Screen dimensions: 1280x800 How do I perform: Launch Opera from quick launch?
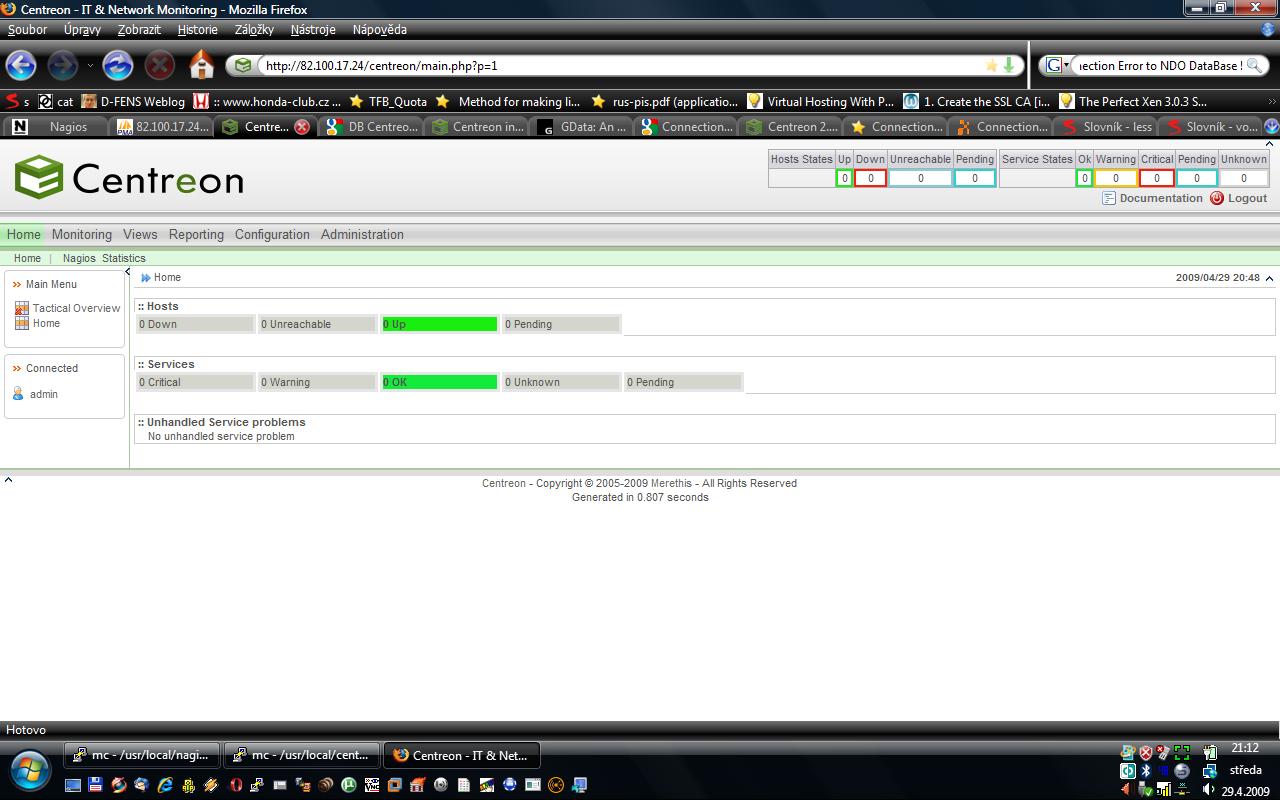point(235,785)
